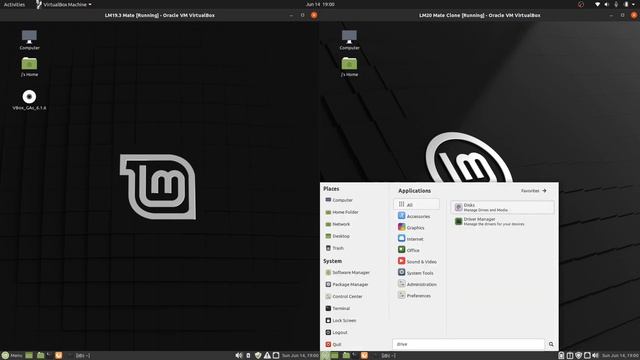This screenshot has height=360, width=640.
Task: Click battery icon in host top bar
Action: coord(626,4)
